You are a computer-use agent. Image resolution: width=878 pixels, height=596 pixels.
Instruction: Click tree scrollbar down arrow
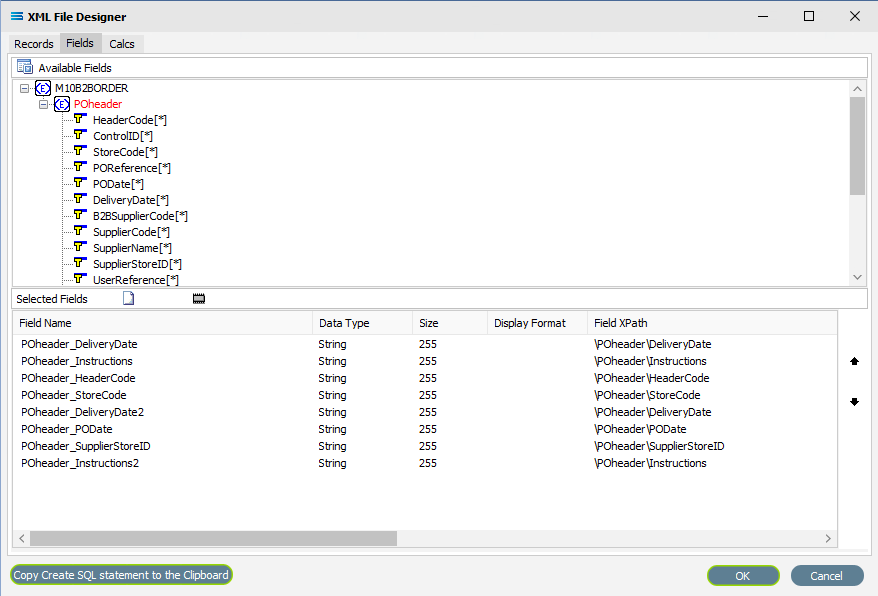(x=857, y=277)
